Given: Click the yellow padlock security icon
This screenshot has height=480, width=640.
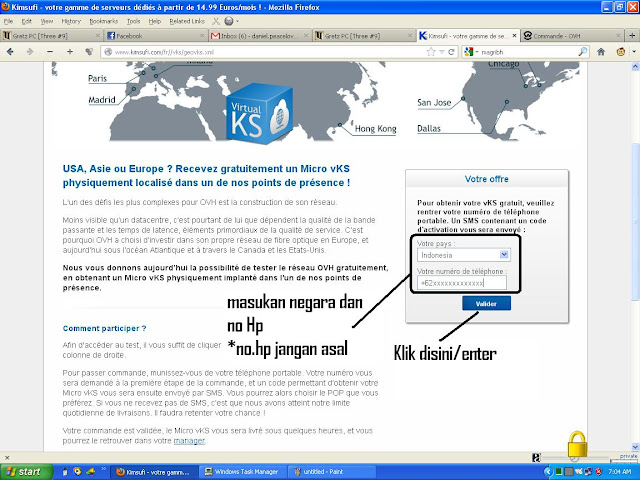Looking at the screenshot, I should (578, 444).
